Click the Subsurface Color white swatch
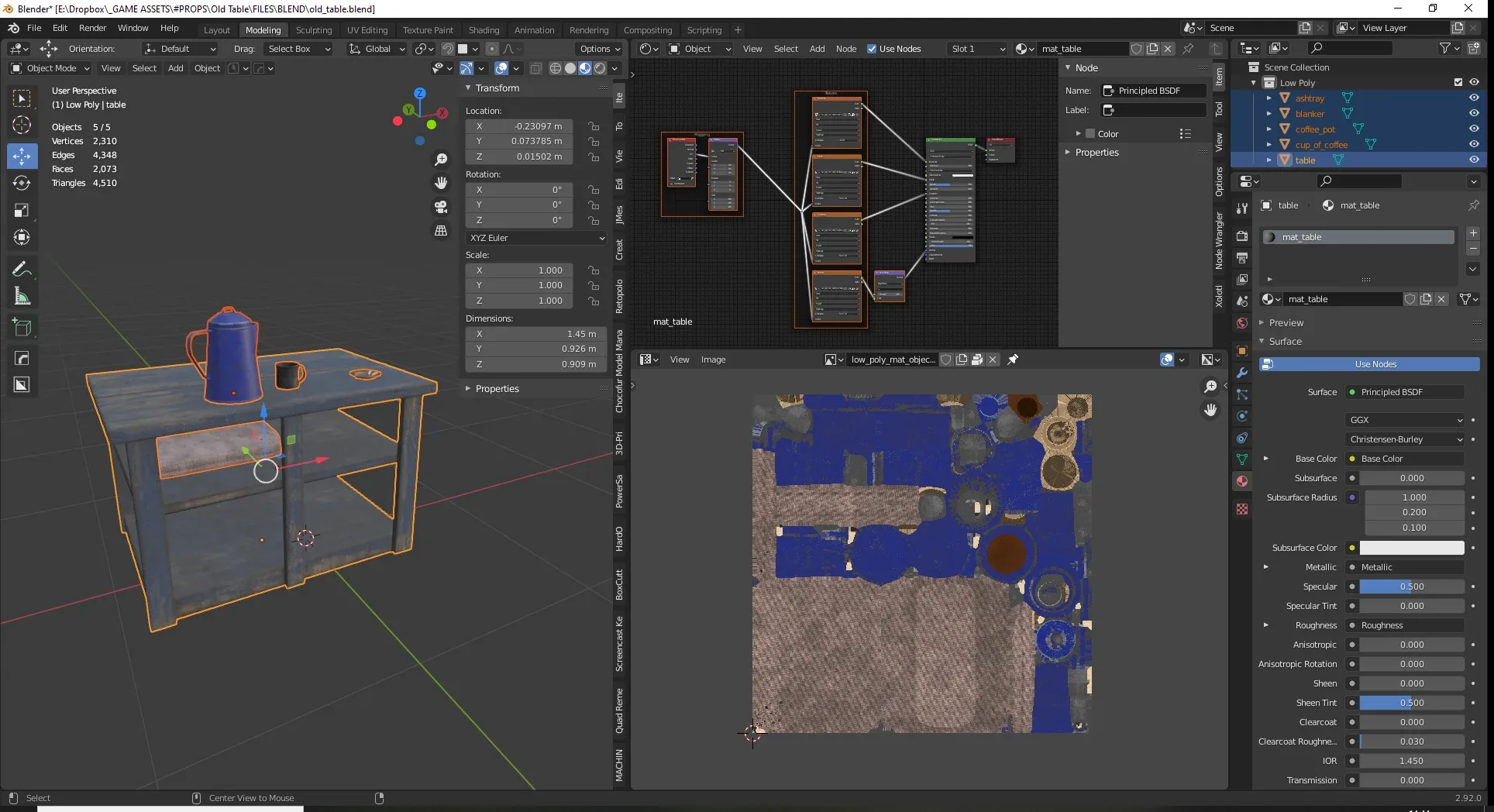This screenshot has height=812, width=1494. [x=1411, y=548]
